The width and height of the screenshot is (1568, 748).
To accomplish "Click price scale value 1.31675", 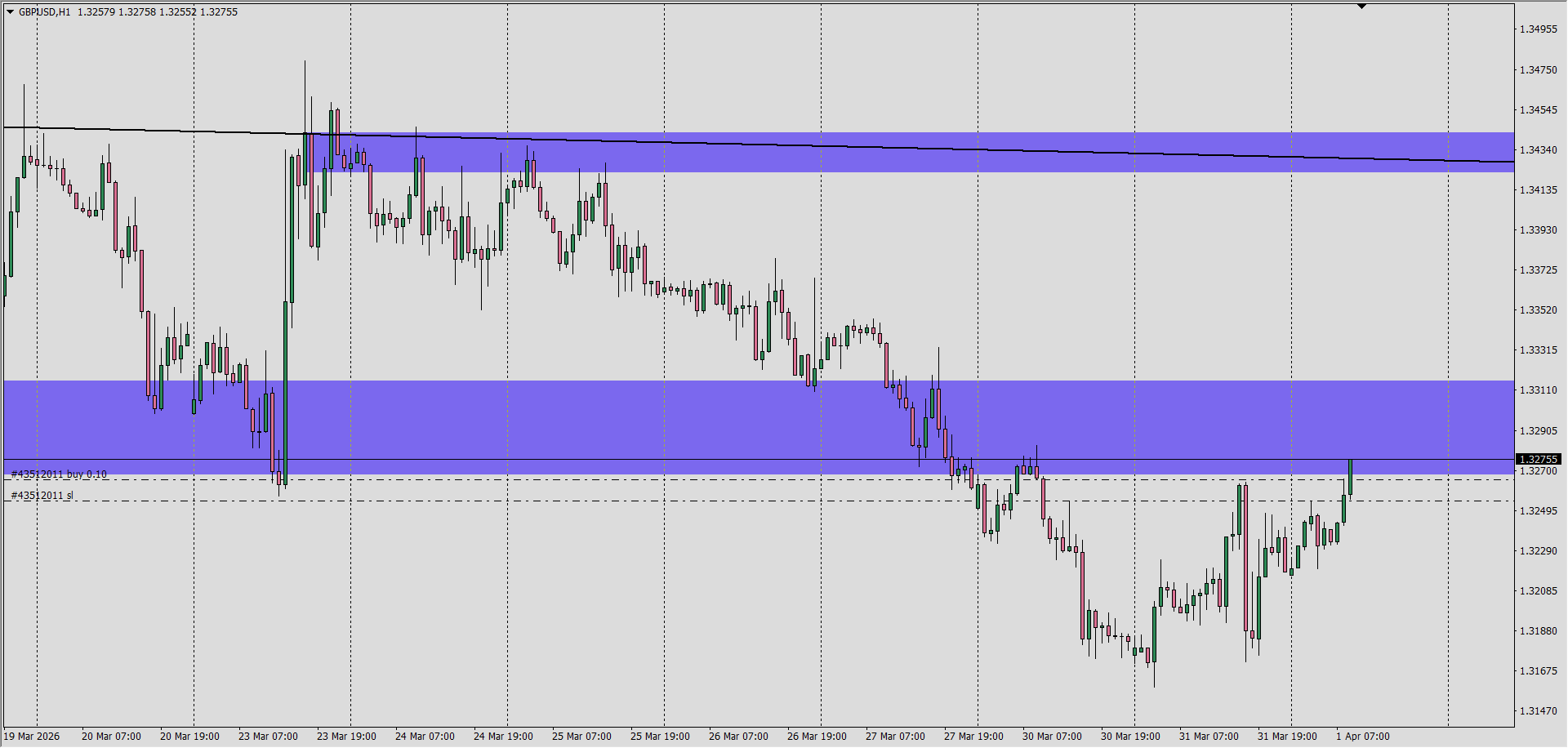I will pos(1538,671).
